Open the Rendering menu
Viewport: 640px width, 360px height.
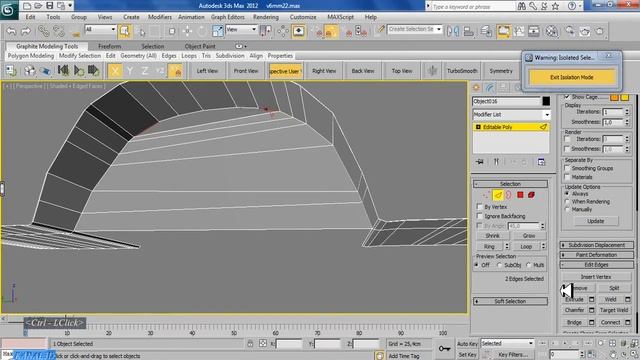point(266,17)
